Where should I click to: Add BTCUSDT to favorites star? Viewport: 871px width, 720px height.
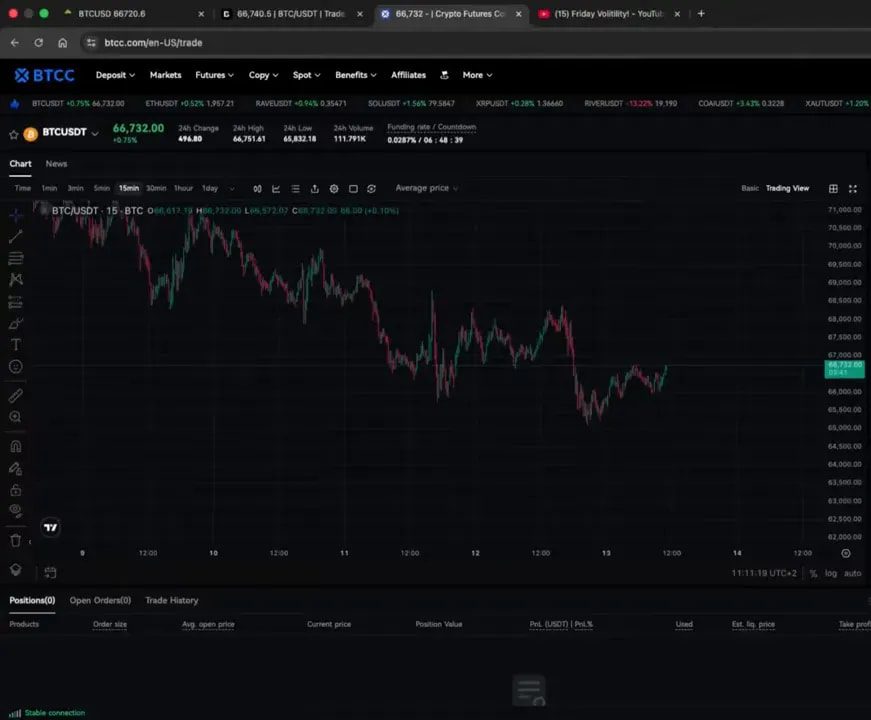coord(14,134)
